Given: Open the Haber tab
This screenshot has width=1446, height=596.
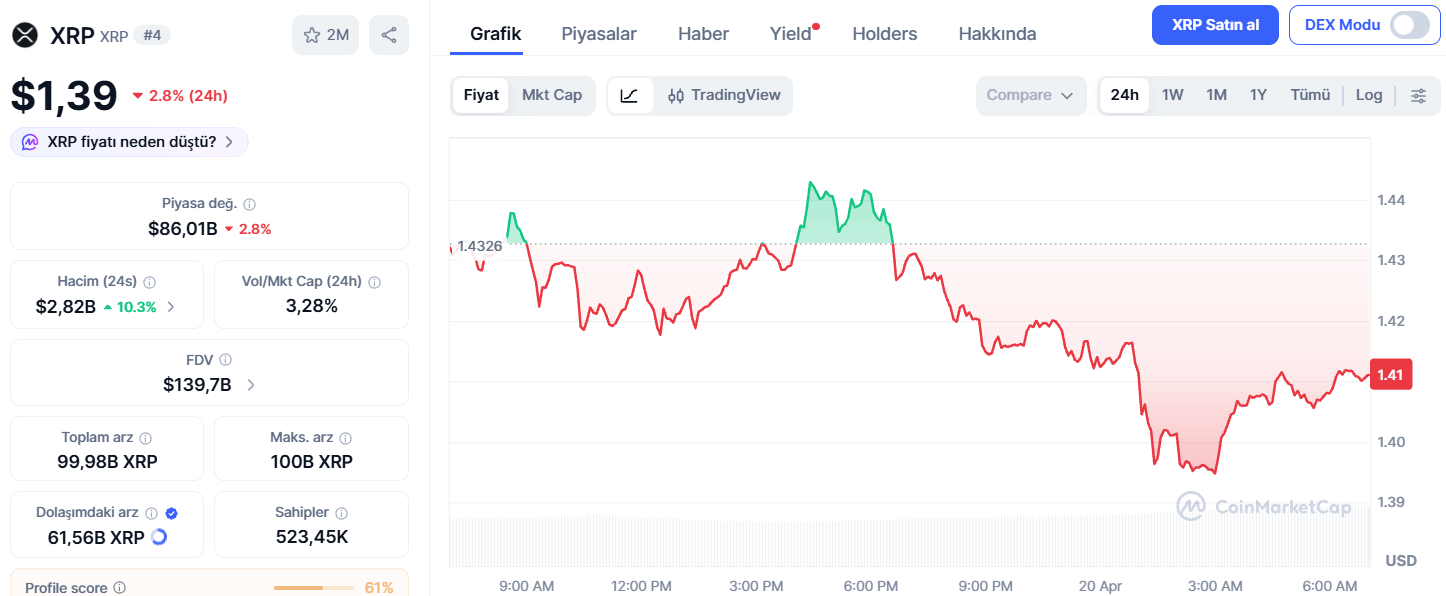Looking at the screenshot, I should point(703,34).
